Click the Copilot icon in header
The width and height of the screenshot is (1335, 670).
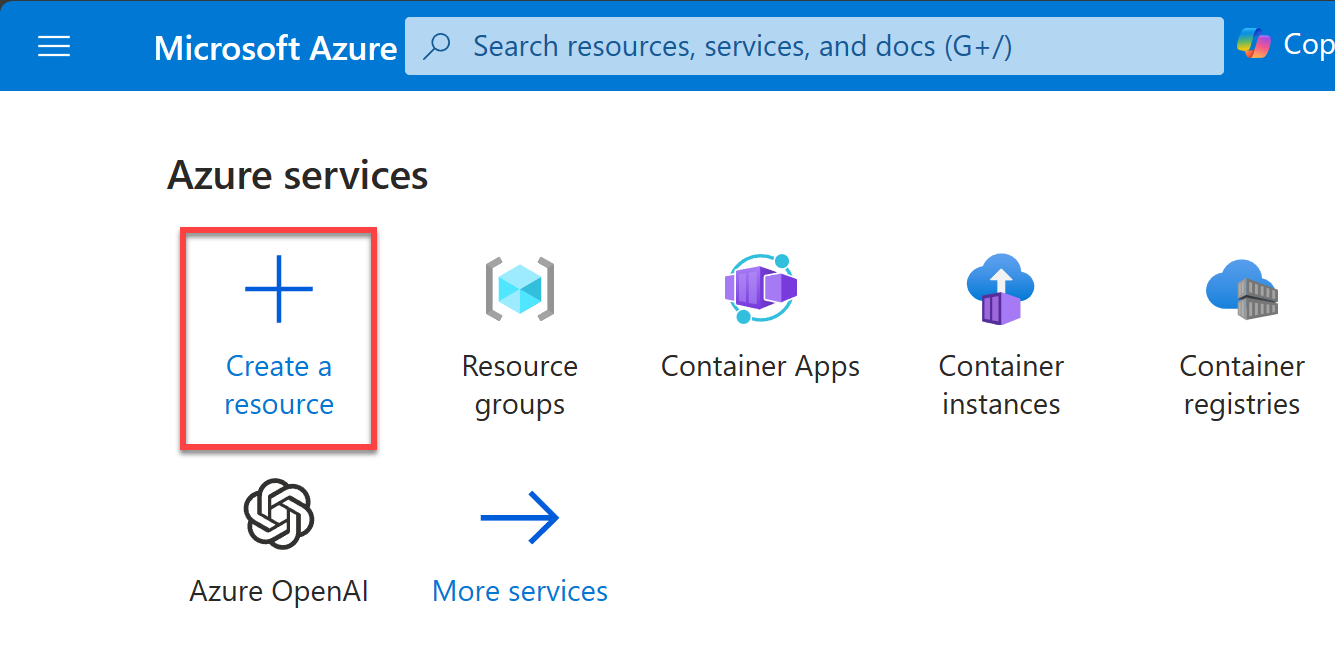pyautogui.click(x=1253, y=45)
